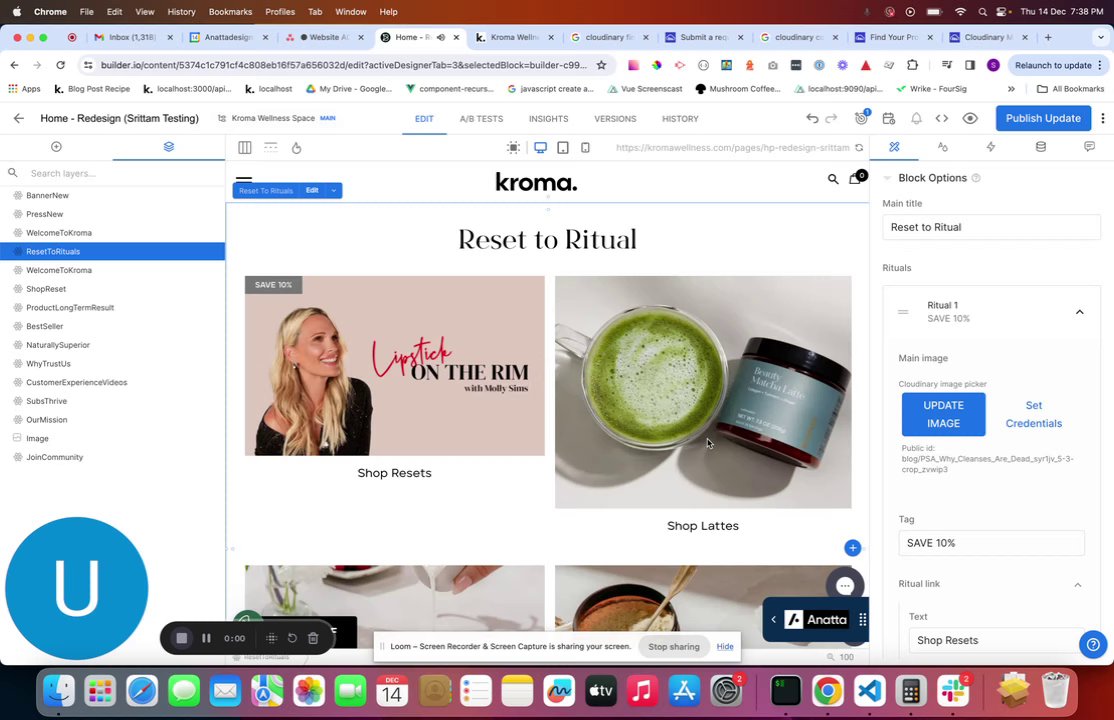Redo the last change

(831, 119)
